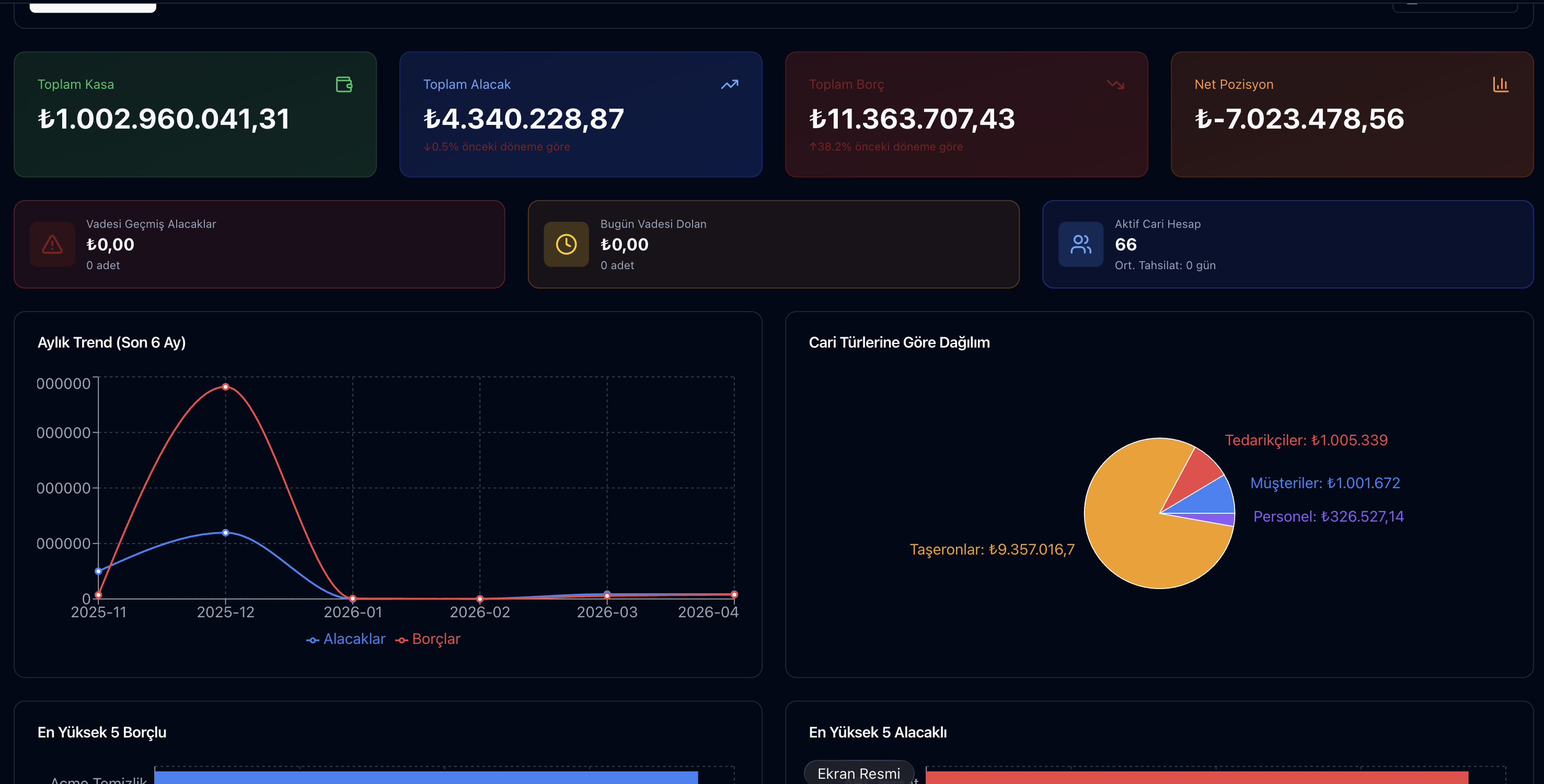1544x784 pixels.
Task: Click the bar chart icon in Net Pozisyon card
Action: click(1501, 85)
